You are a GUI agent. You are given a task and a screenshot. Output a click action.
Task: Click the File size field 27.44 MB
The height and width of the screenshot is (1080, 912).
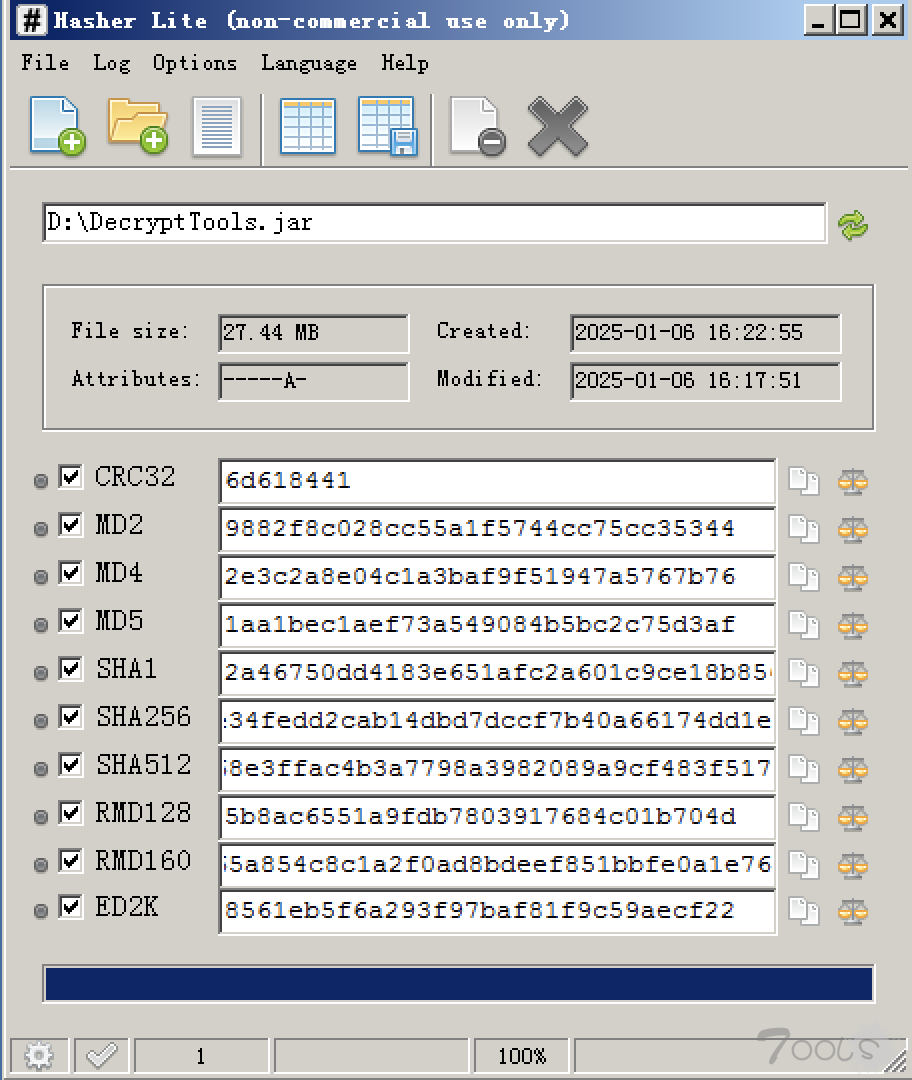click(313, 333)
